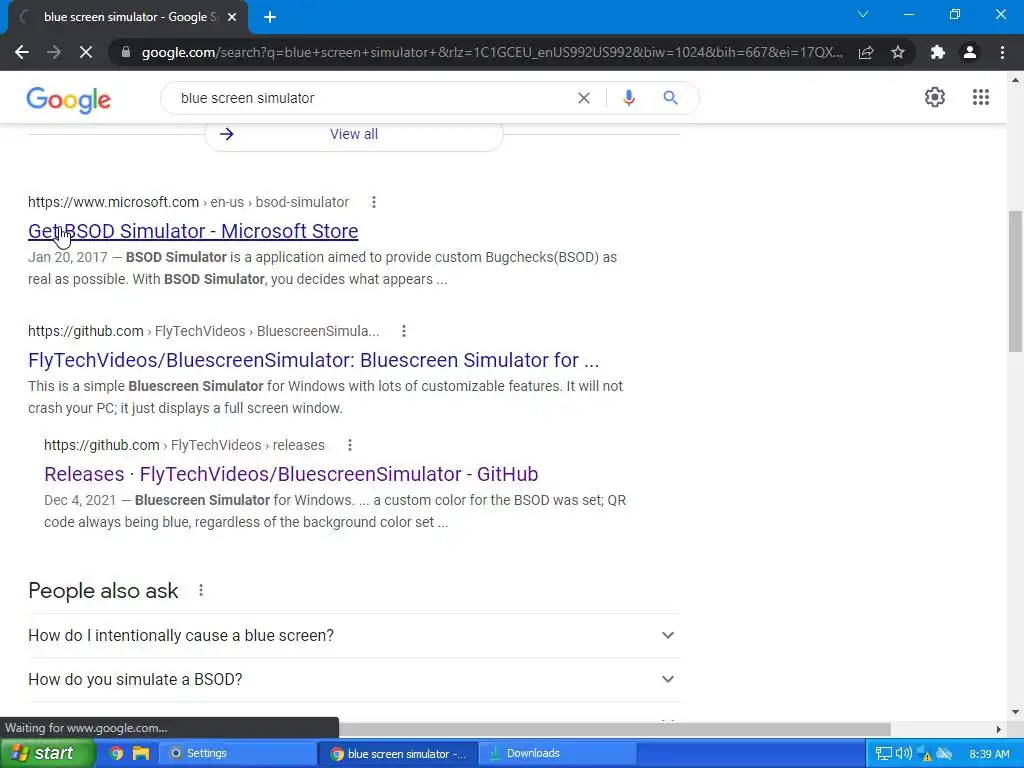
Task: Open options for the Microsoft Store result
Action: click(374, 202)
